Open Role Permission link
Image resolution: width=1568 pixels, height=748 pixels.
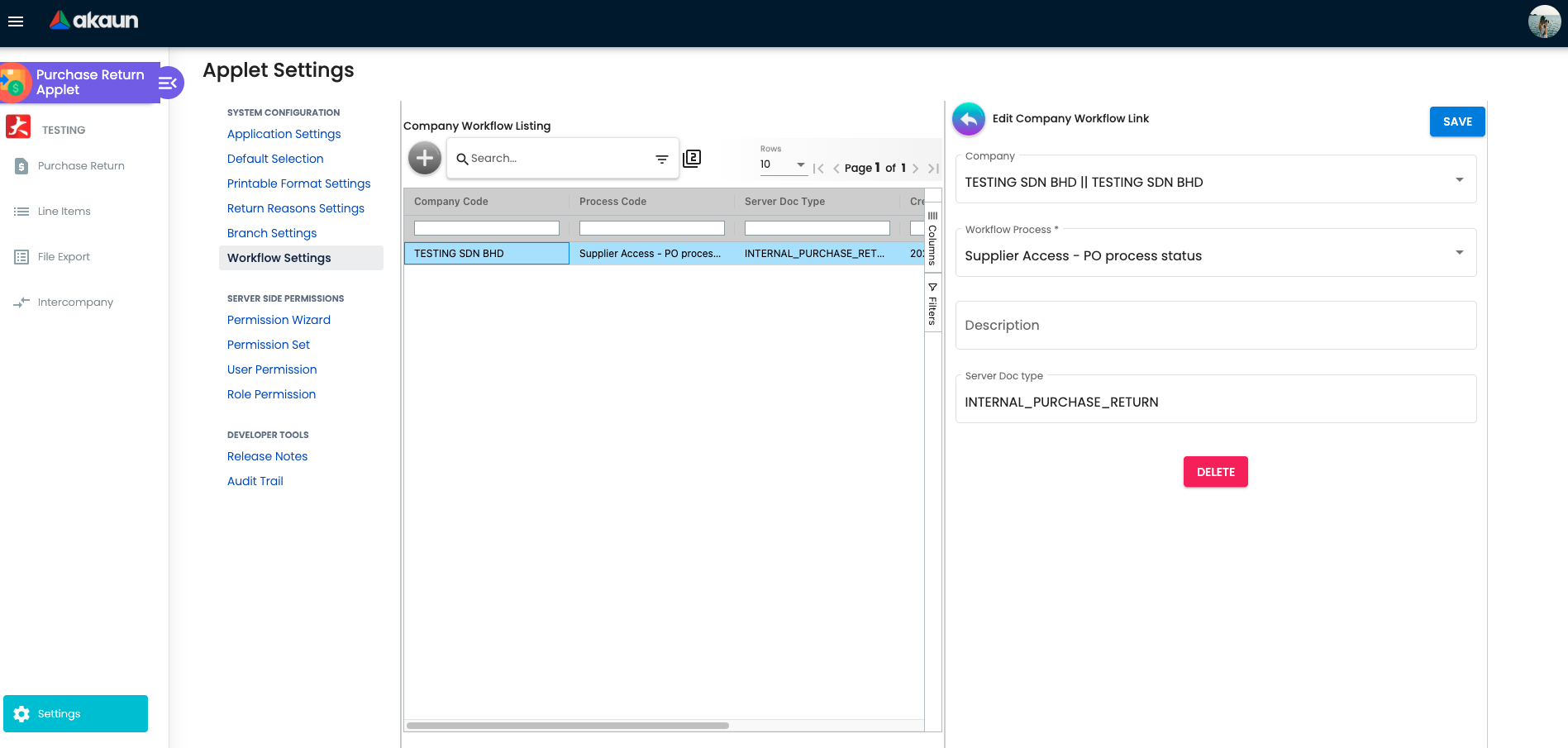coord(271,394)
